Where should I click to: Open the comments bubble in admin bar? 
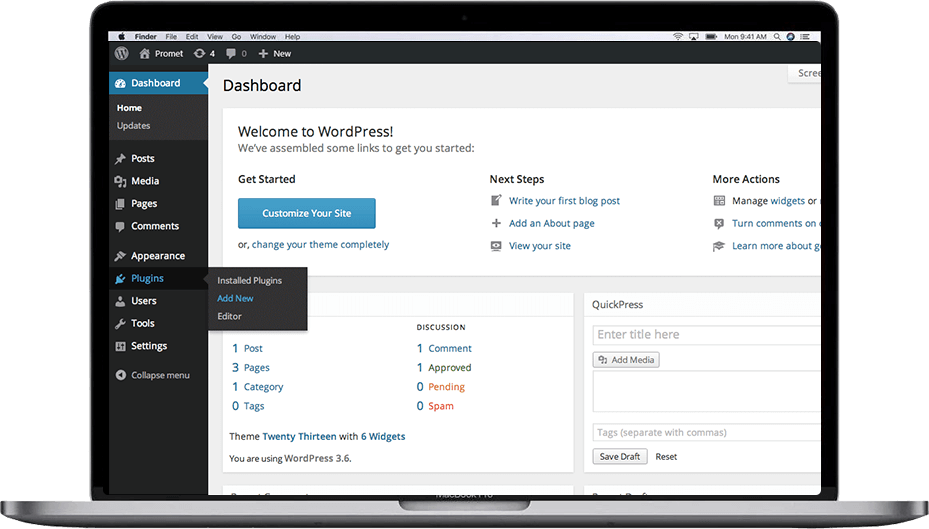[230, 53]
